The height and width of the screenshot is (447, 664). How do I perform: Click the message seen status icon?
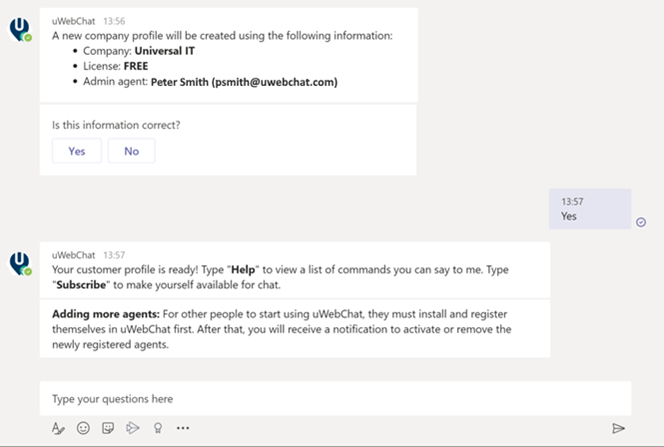641,222
